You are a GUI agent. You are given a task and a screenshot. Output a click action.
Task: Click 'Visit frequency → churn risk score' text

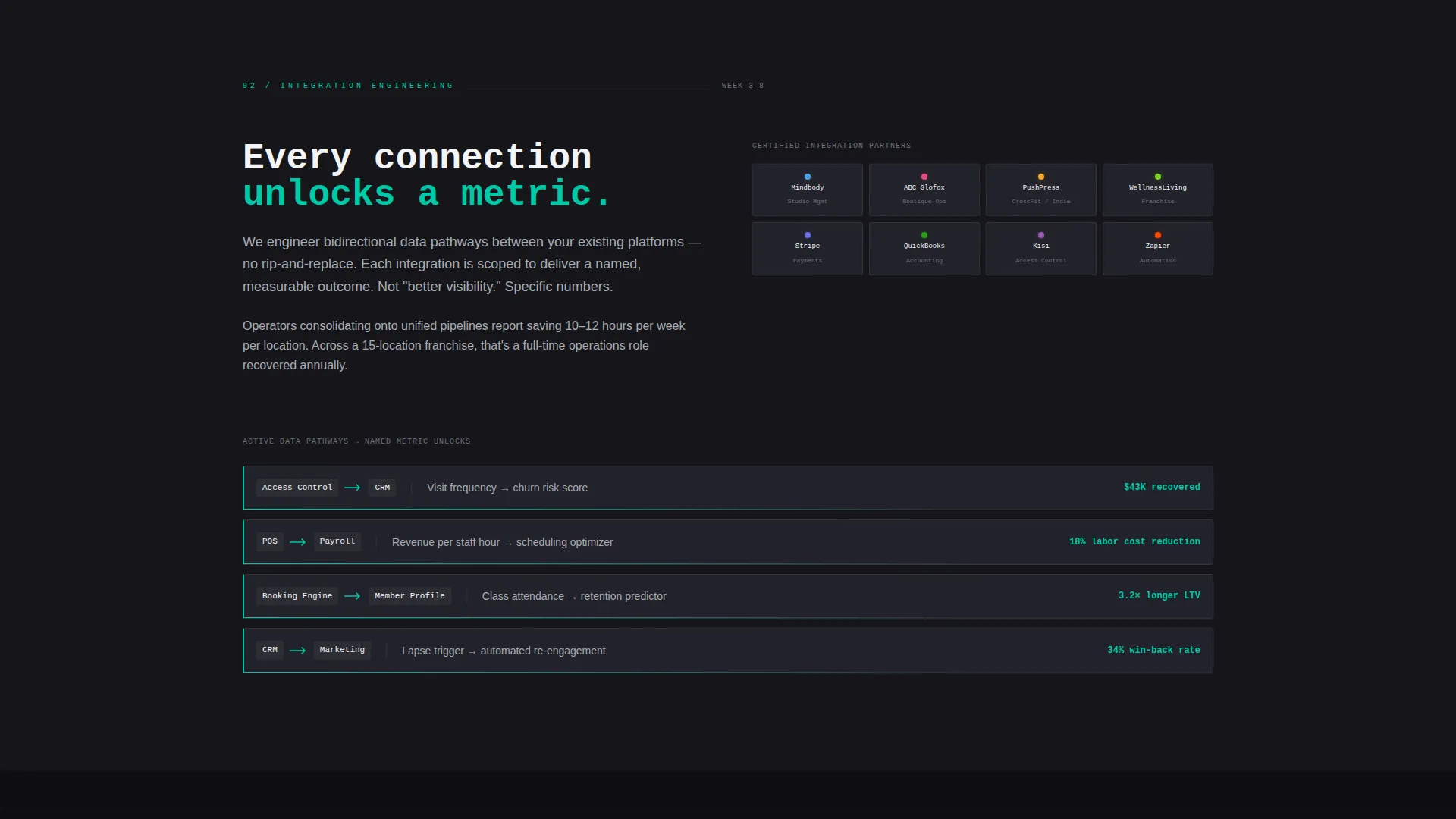(x=507, y=488)
